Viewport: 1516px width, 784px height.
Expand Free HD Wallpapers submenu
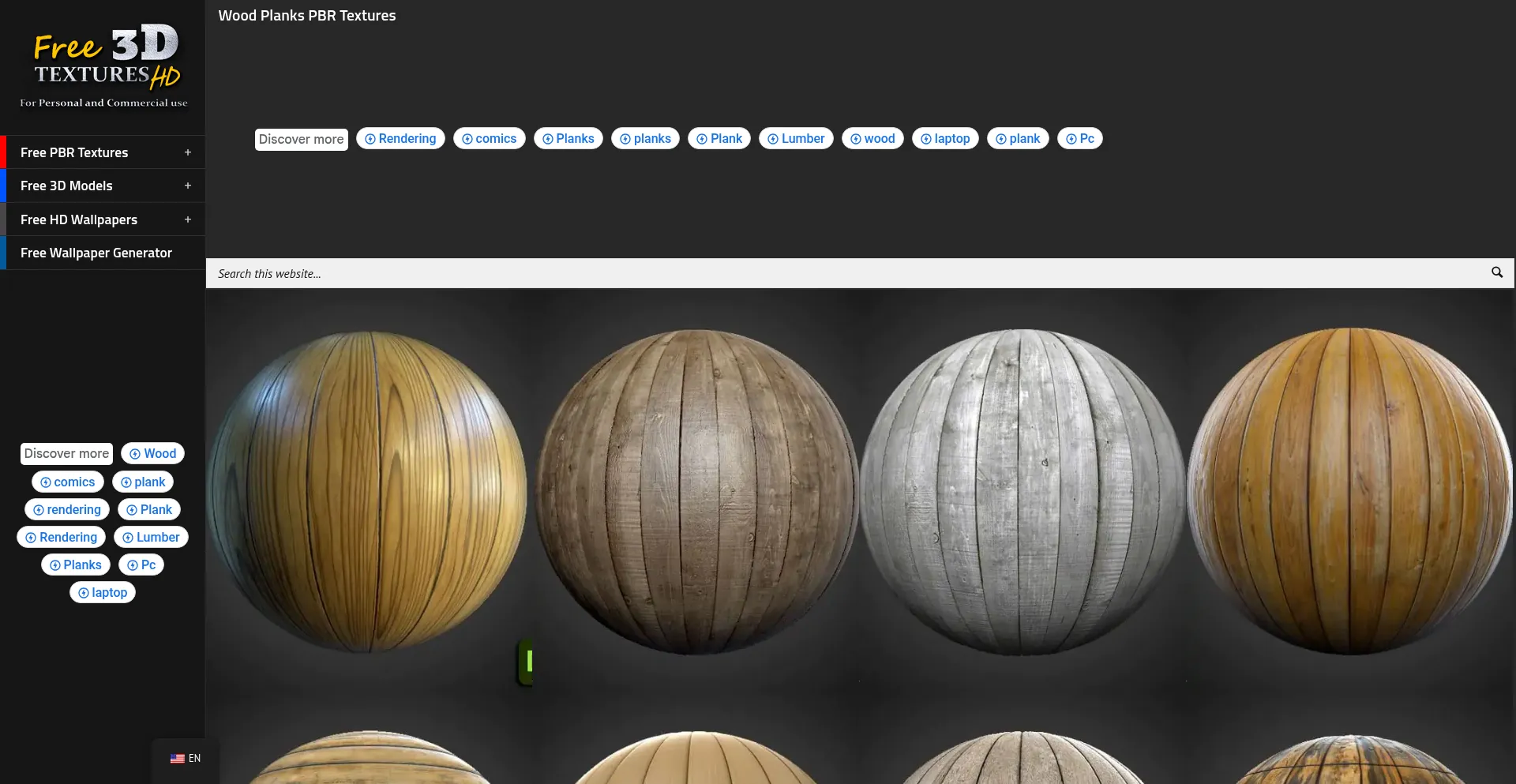tap(188, 219)
